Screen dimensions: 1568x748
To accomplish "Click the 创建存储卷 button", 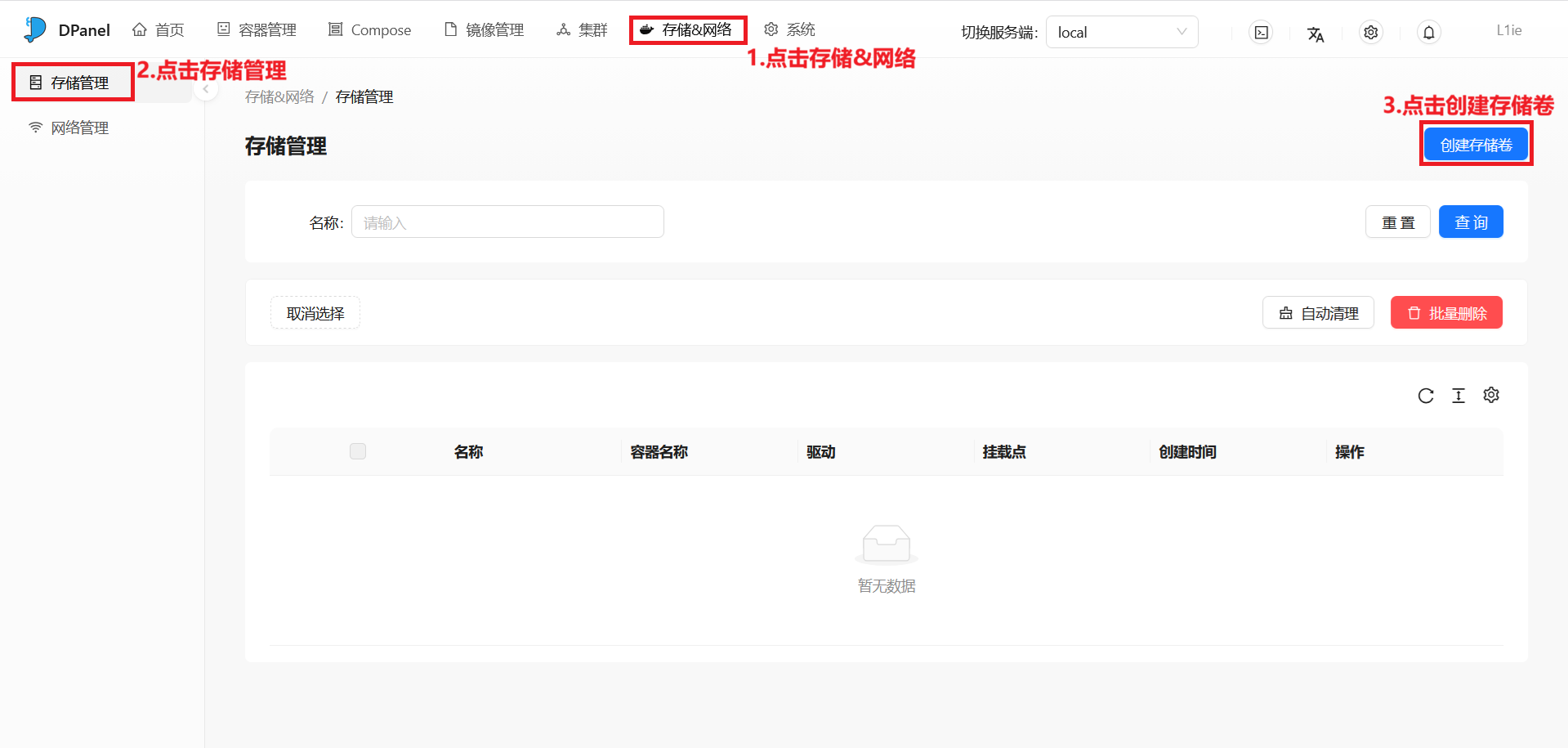I will 1476,145.
